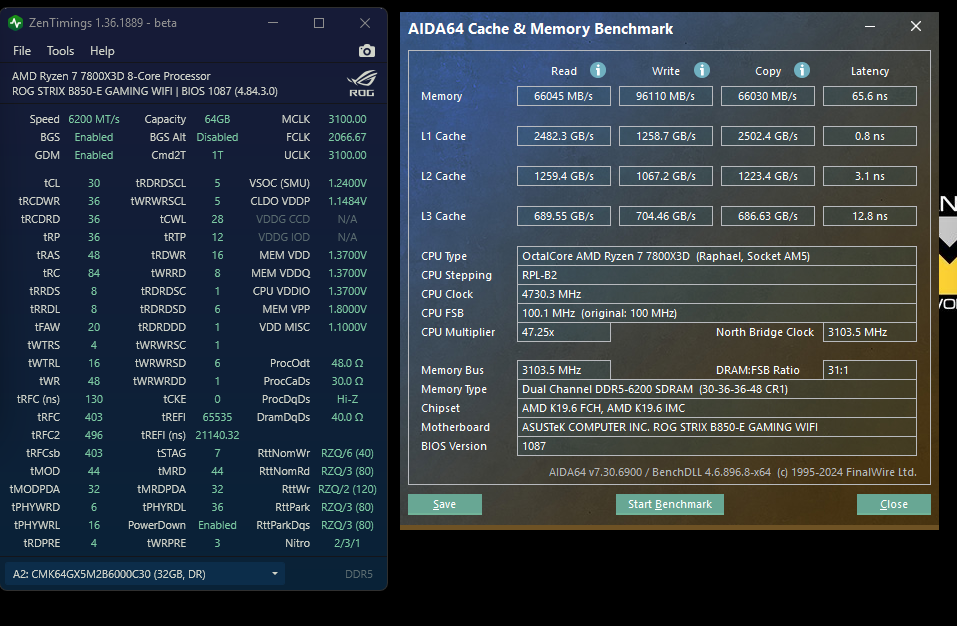Click the Memory Bus value 3103.5 MHz
Screen dimensions: 957x626
click(563, 370)
